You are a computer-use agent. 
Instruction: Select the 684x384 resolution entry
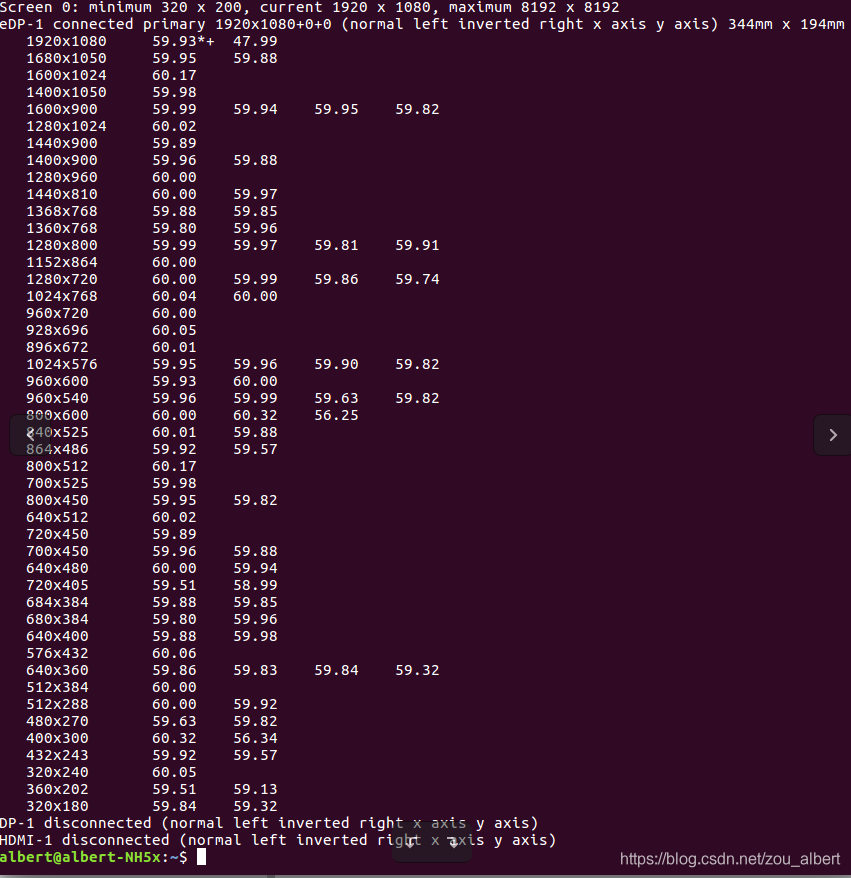(57, 602)
